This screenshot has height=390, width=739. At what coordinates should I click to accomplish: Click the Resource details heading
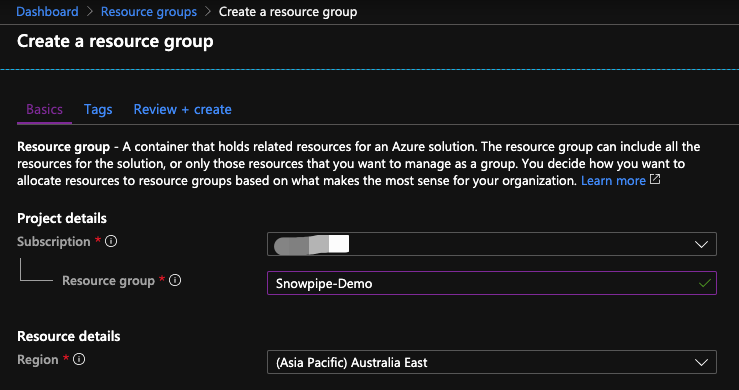pos(68,336)
